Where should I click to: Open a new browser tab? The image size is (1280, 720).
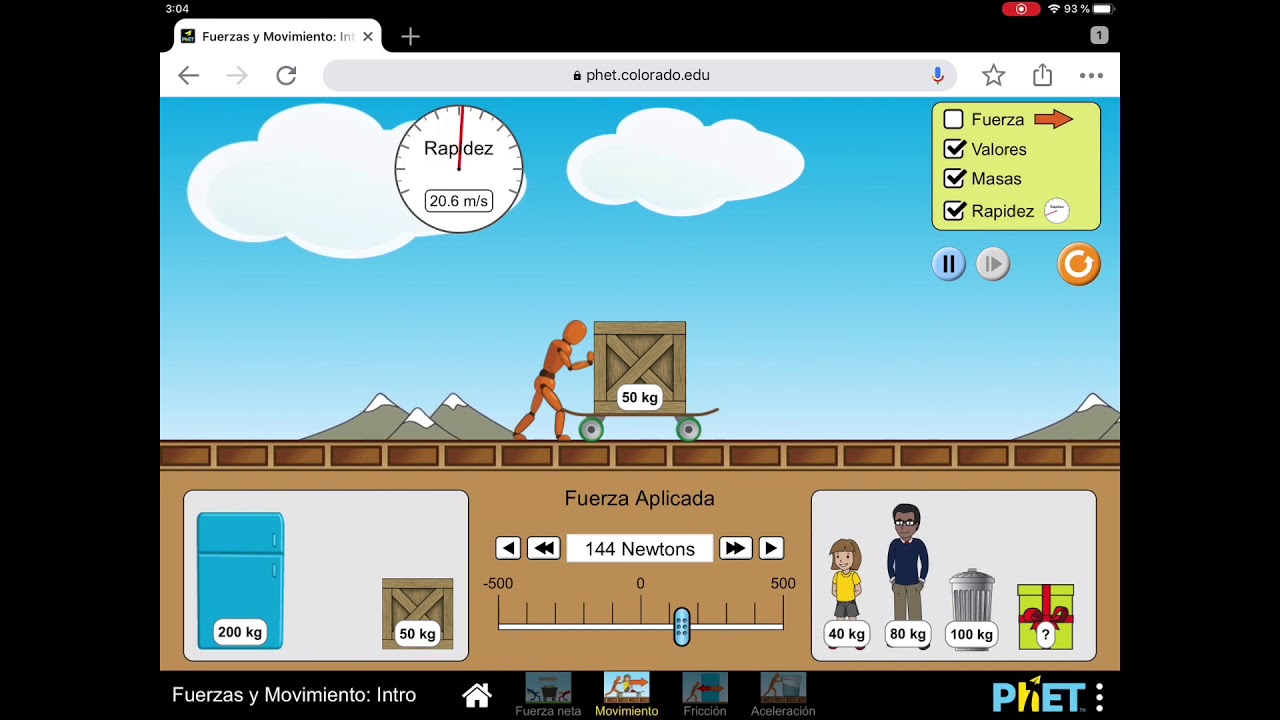point(410,37)
